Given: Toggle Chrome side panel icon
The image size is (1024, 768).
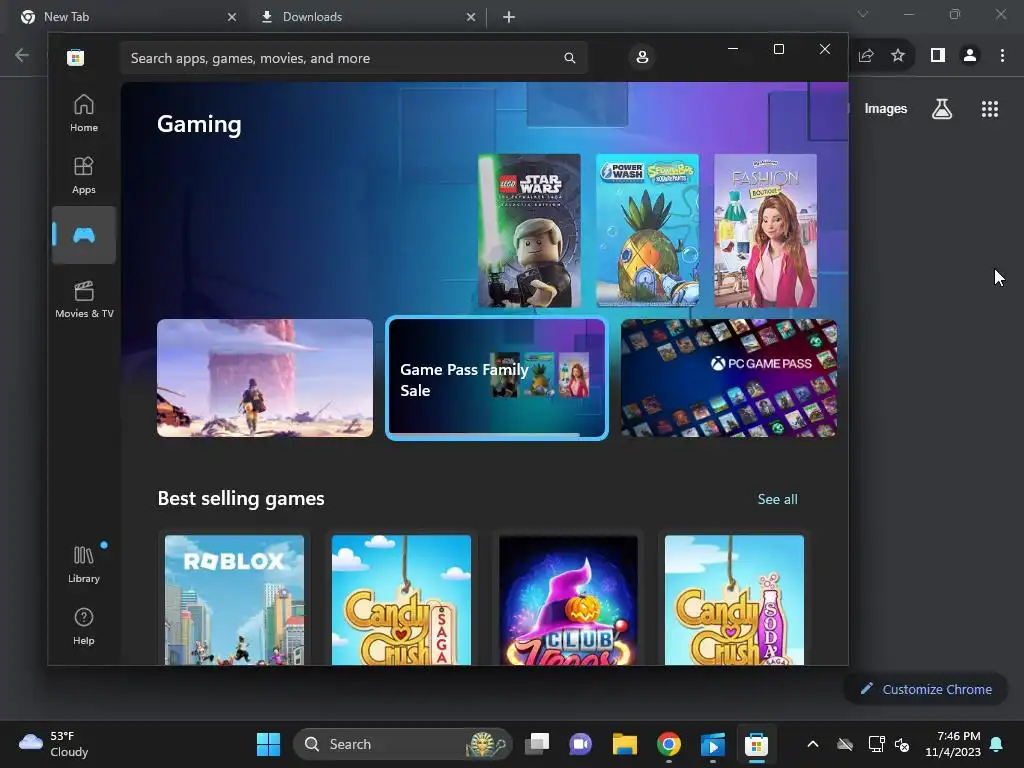Looking at the screenshot, I should point(938,56).
